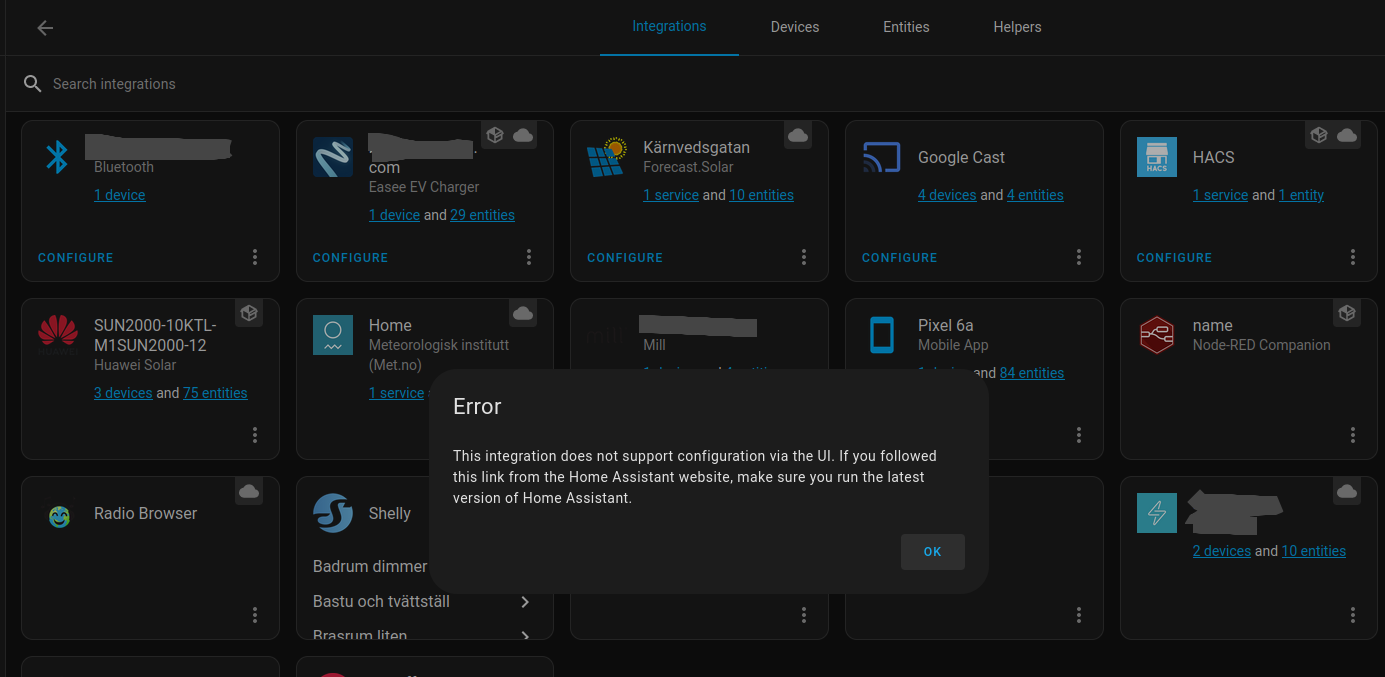Open the Google Cast card three-dot menu
This screenshot has height=677, width=1385.
click(1079, 257)
